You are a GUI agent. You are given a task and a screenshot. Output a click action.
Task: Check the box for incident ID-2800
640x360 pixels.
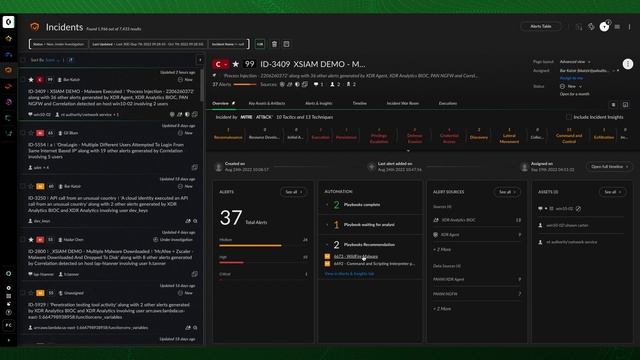(x=23, y=240)
